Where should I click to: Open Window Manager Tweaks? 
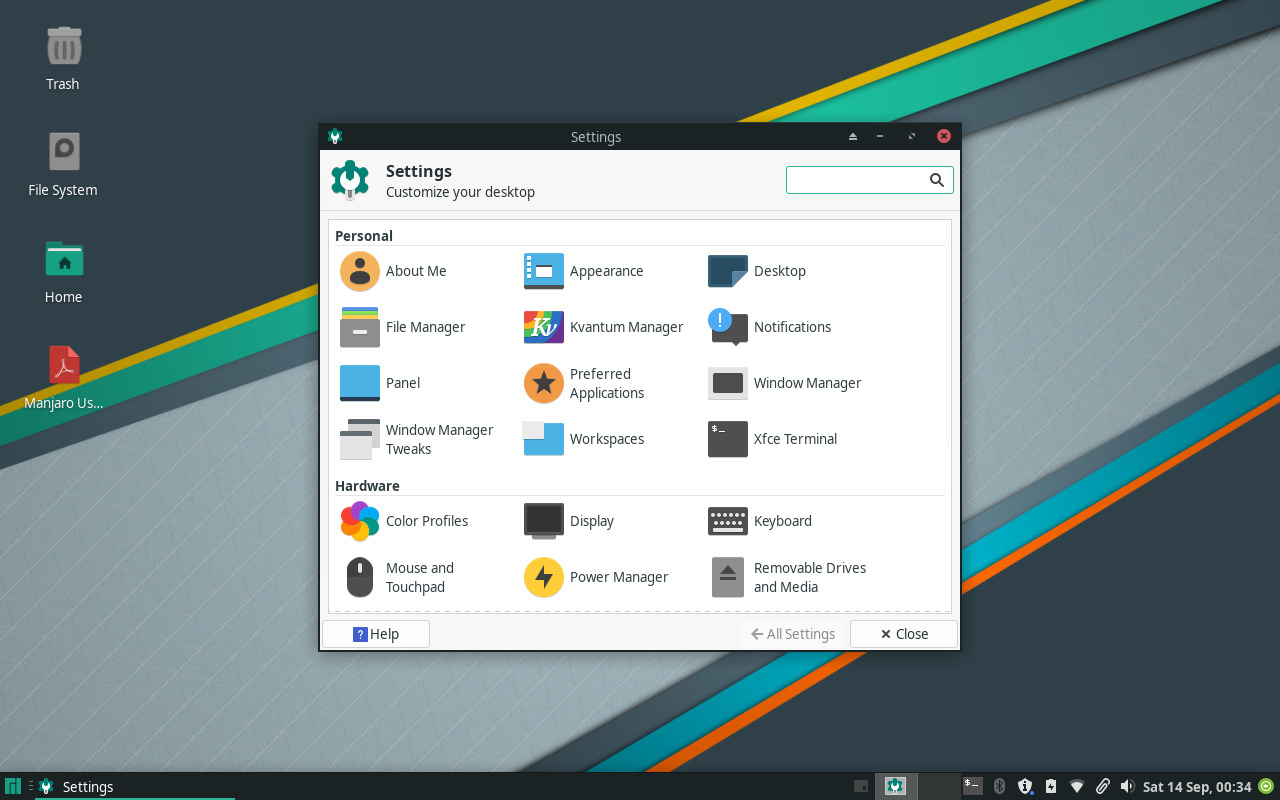click(417, 439)
